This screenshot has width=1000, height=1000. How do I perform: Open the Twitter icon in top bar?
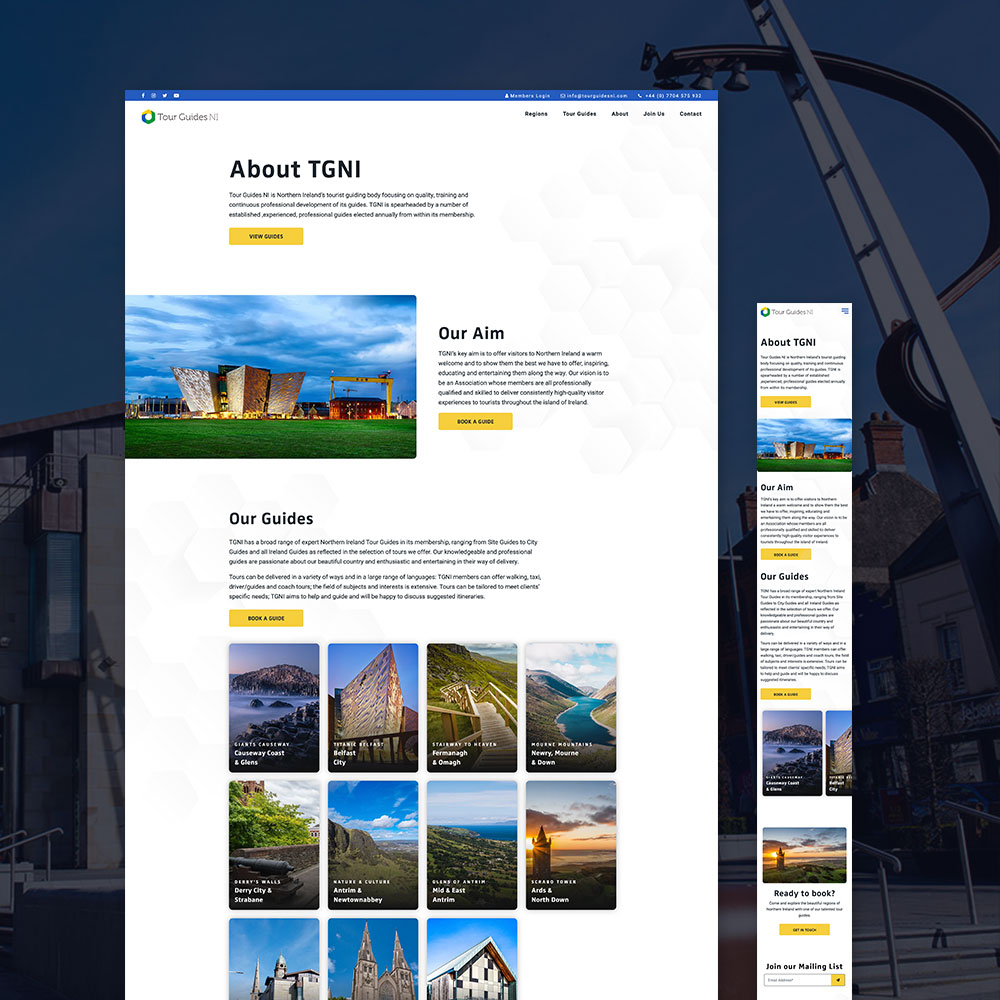point(165,96)
